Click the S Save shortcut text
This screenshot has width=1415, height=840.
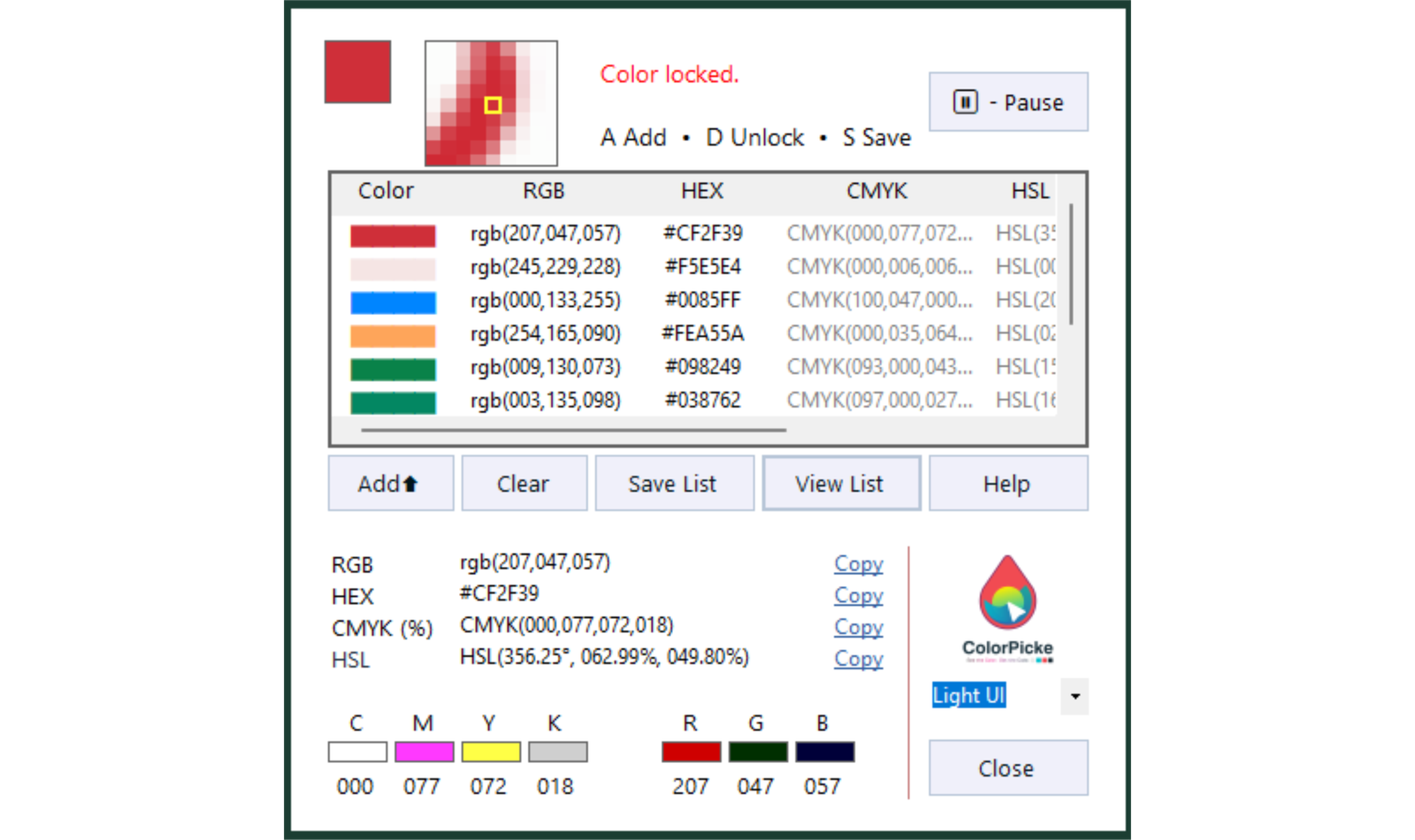876,138
